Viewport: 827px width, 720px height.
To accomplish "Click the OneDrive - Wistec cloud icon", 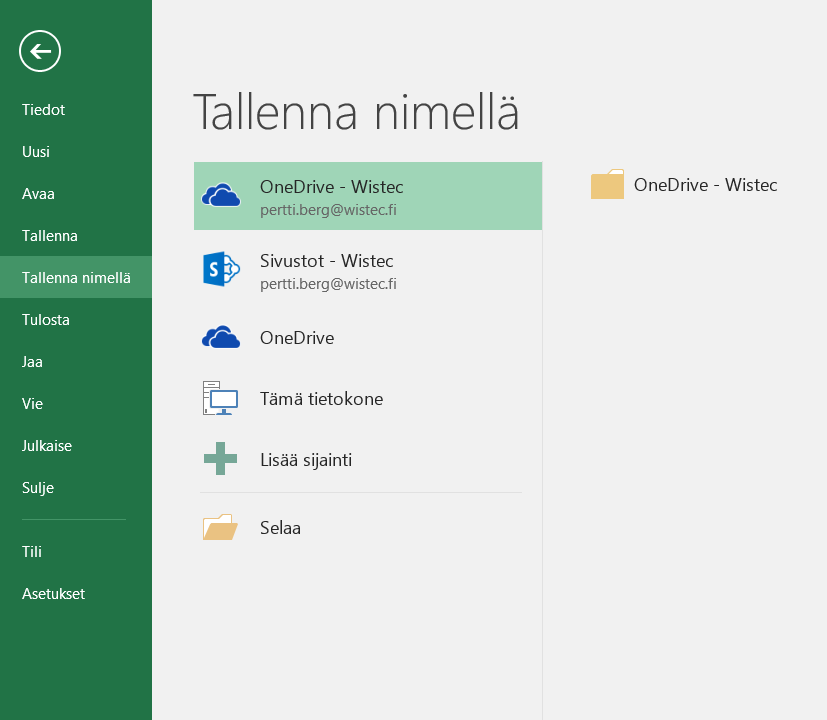I will coord(221,195).
